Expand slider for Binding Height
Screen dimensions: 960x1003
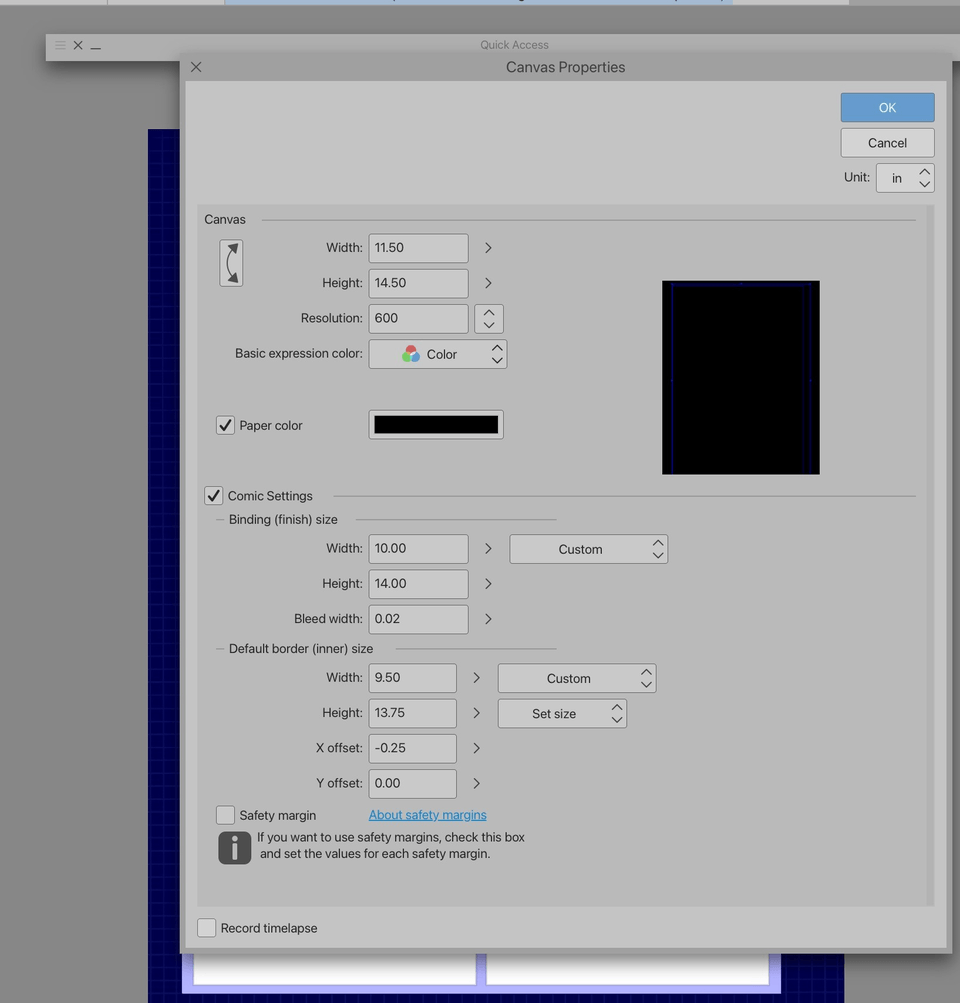(488, 584)
